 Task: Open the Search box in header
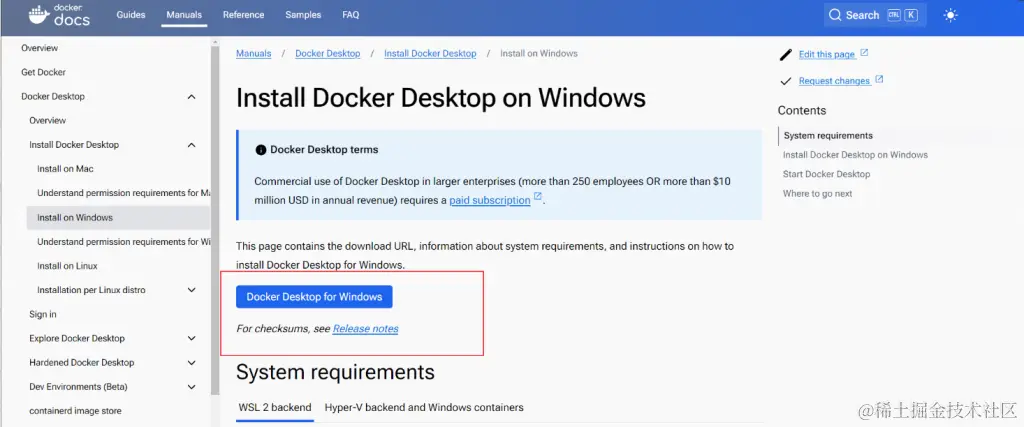[x=874, y=15]
